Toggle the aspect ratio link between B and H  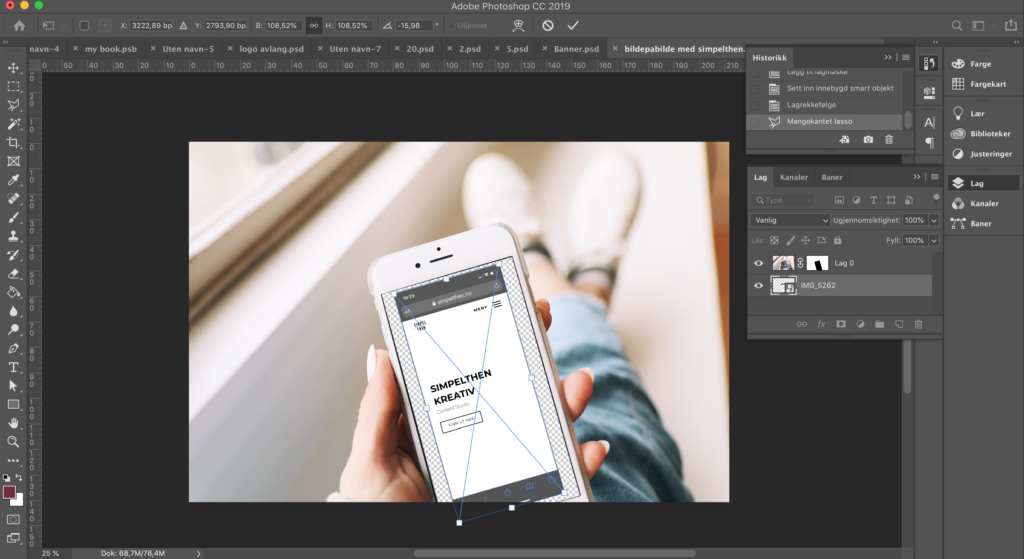coord(313,25)
